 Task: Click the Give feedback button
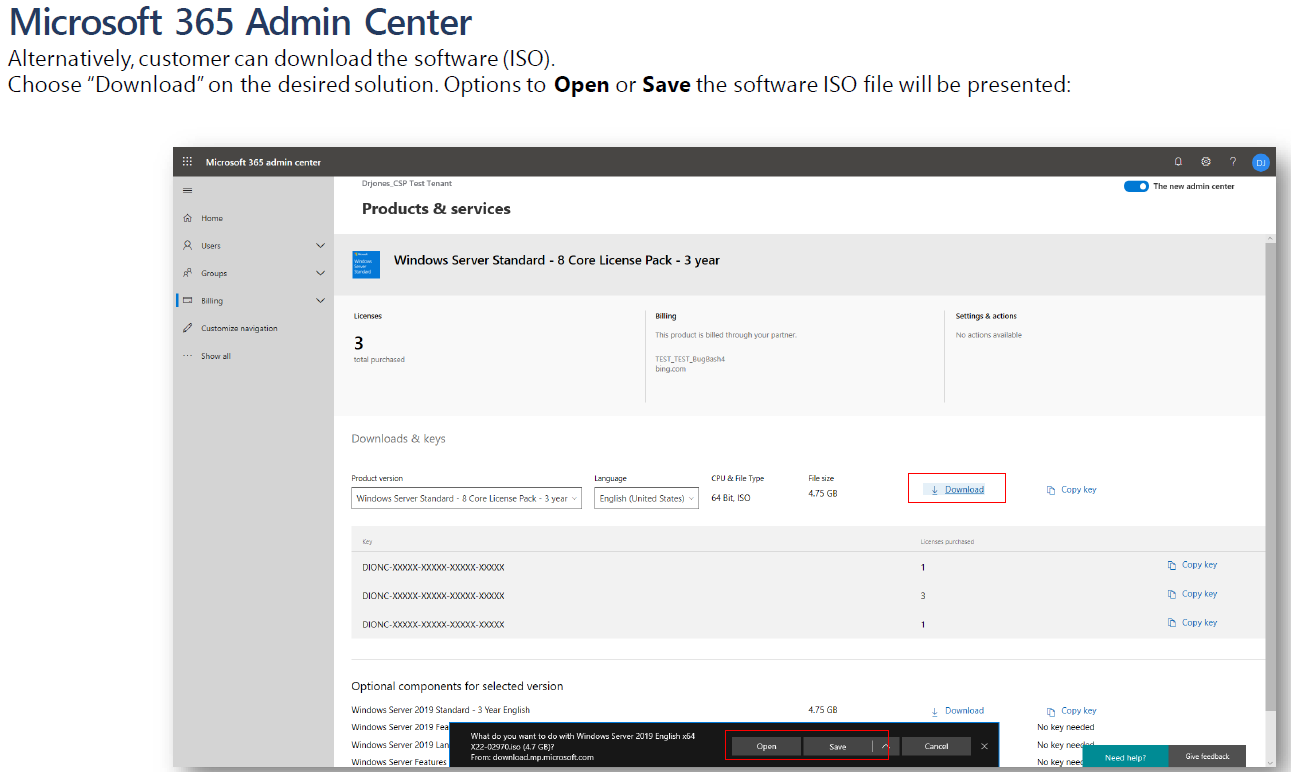1207,757
